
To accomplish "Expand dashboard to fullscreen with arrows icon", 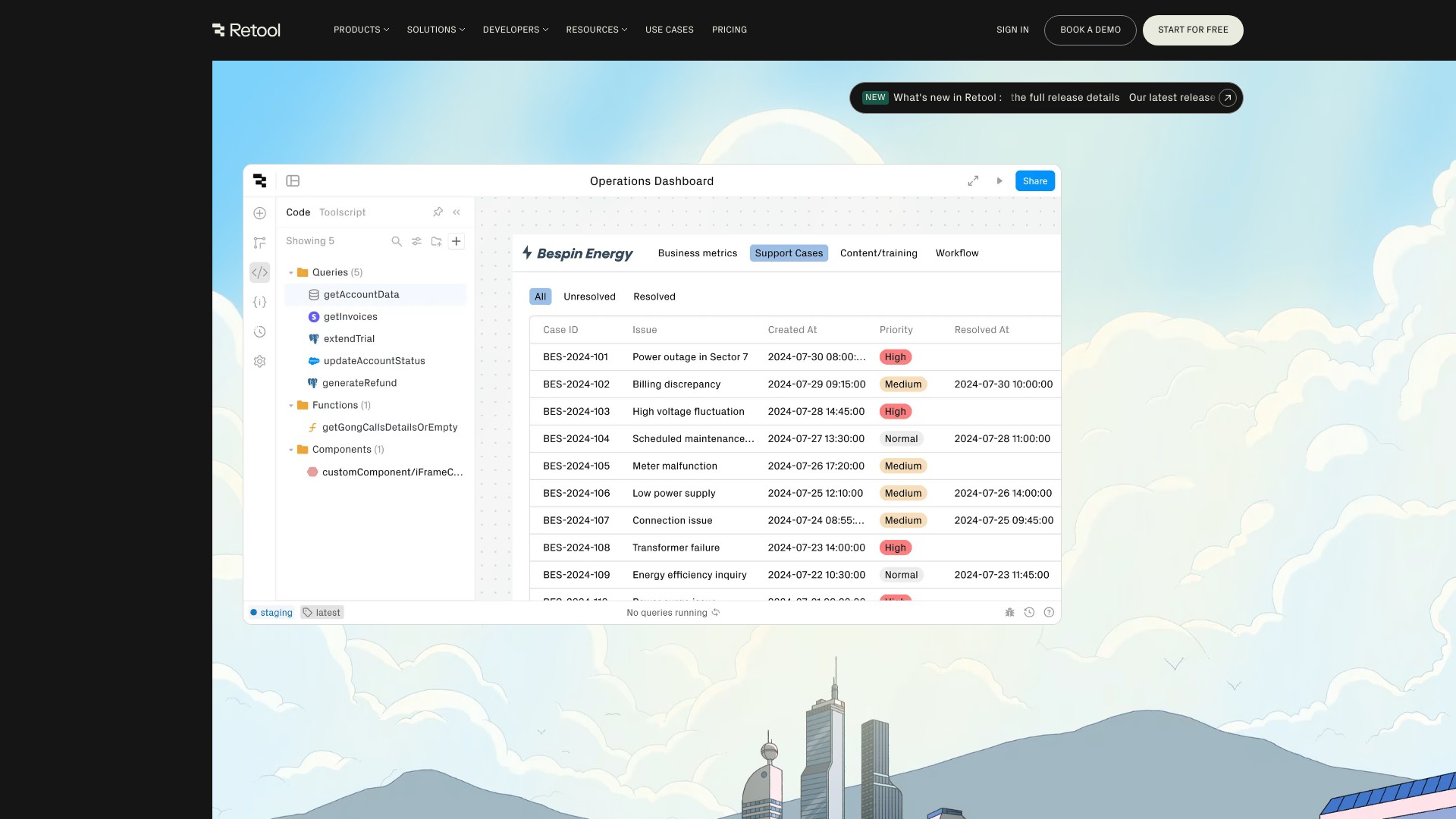I will tap(973, 180).
